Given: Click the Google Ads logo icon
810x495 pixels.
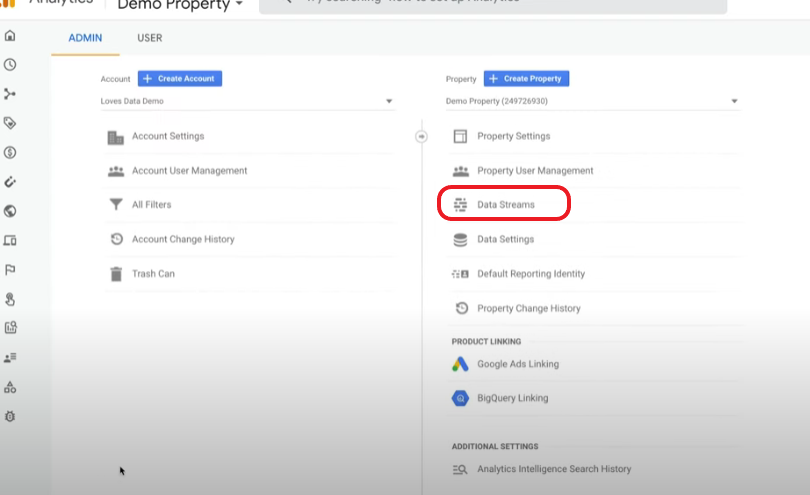Looking at the screenshot, I should click(460, 364).
